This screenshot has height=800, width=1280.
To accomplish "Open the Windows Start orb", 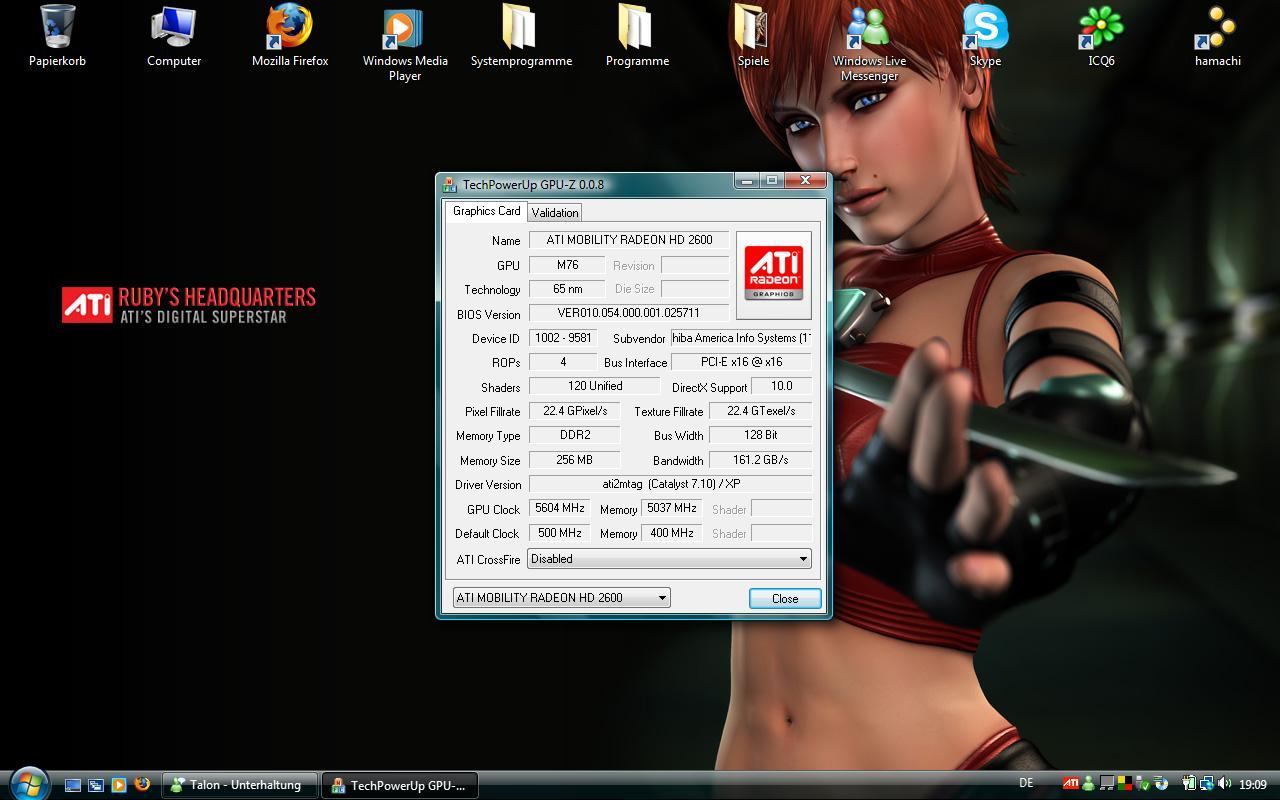I will [28, 785].
